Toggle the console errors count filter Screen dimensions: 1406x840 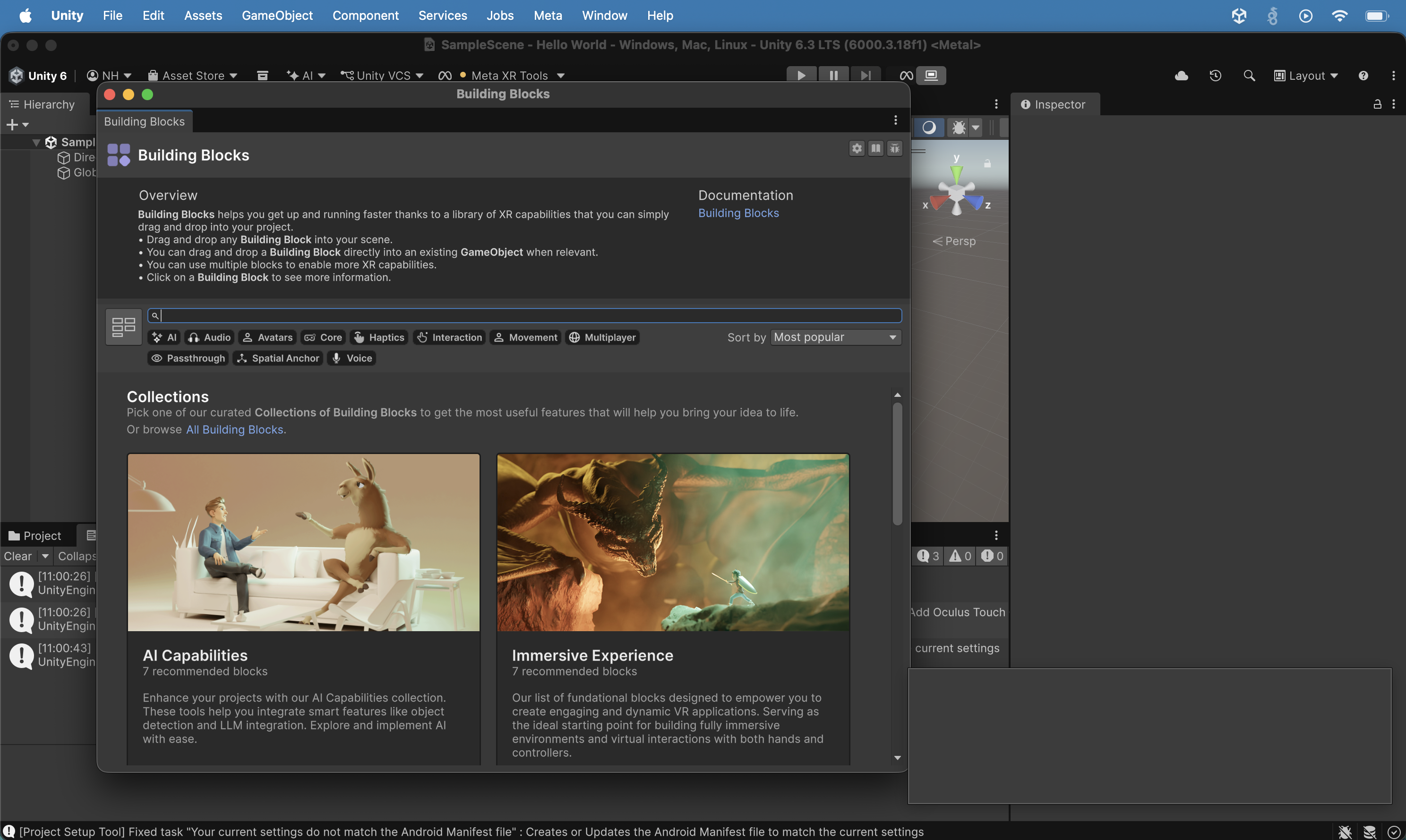pyautogui.click(x=993, y=556)
